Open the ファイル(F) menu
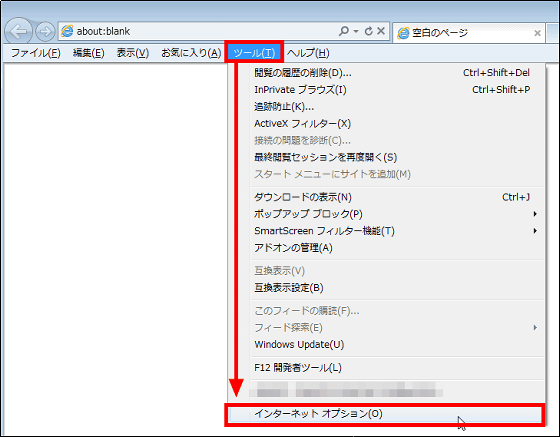Image resolution: width=560 pixels, height=437 pixels. [36, 53]
